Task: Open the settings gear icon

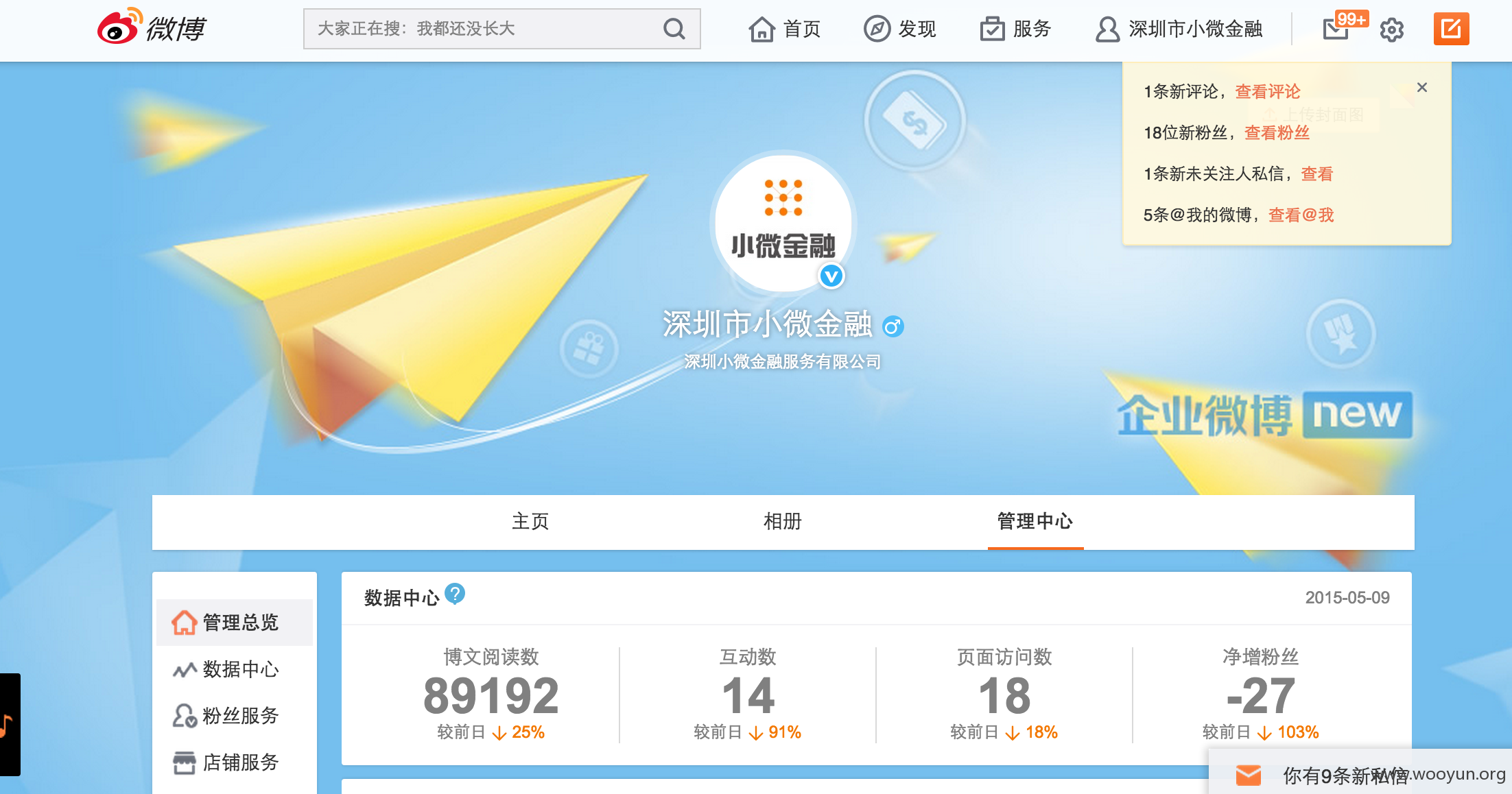Action: click(1392, 29)
